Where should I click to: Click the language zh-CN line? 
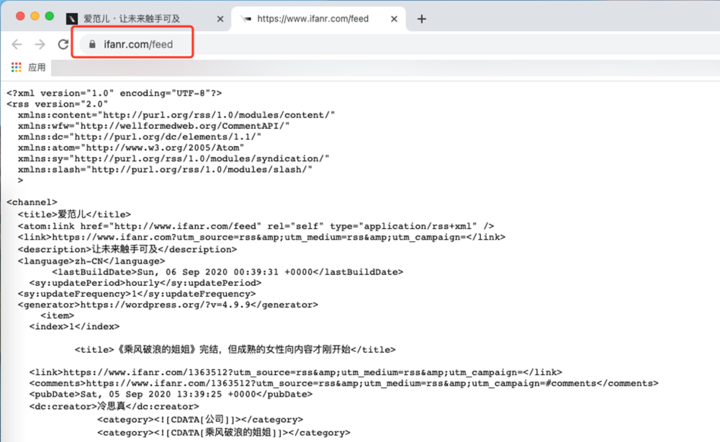(91, 261)
